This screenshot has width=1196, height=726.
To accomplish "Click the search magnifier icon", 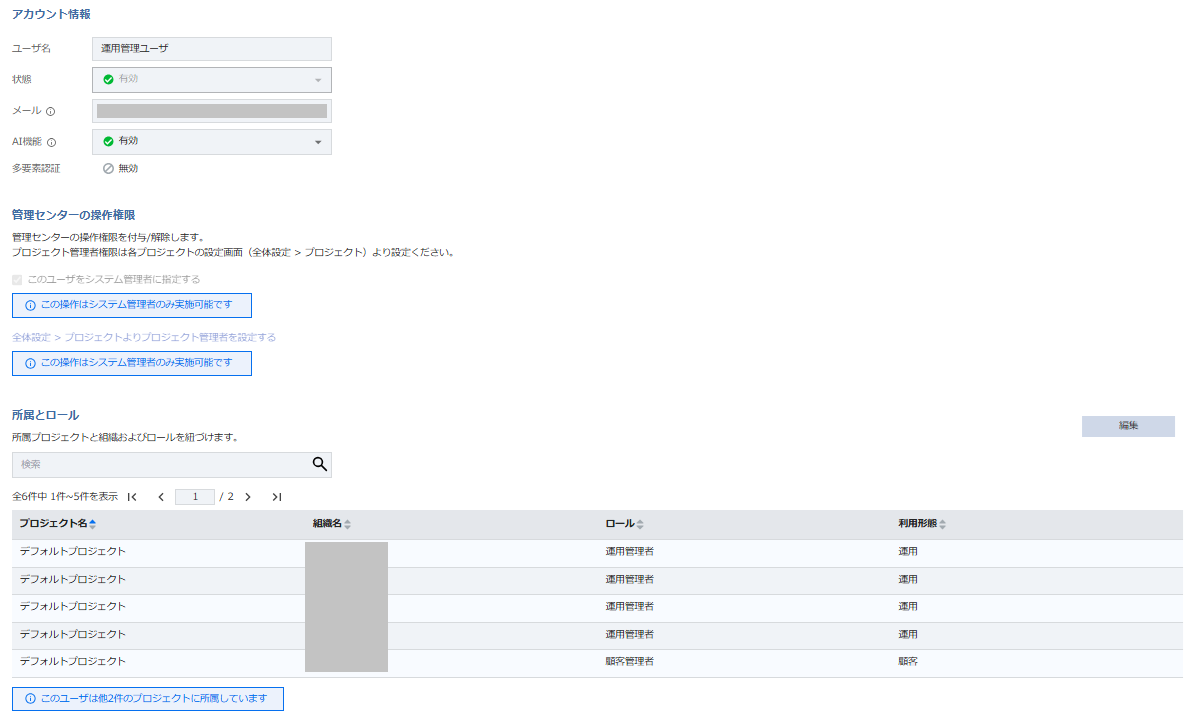I will point(319,464).
